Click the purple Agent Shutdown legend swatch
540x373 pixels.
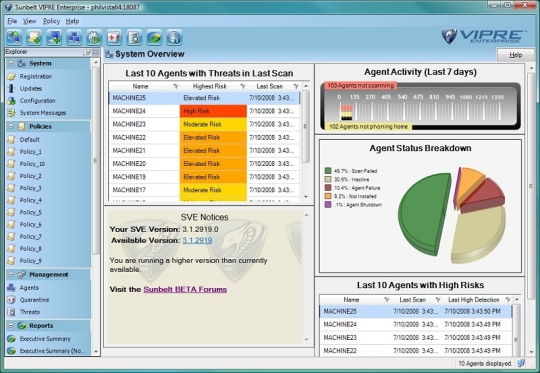point(328,205)
